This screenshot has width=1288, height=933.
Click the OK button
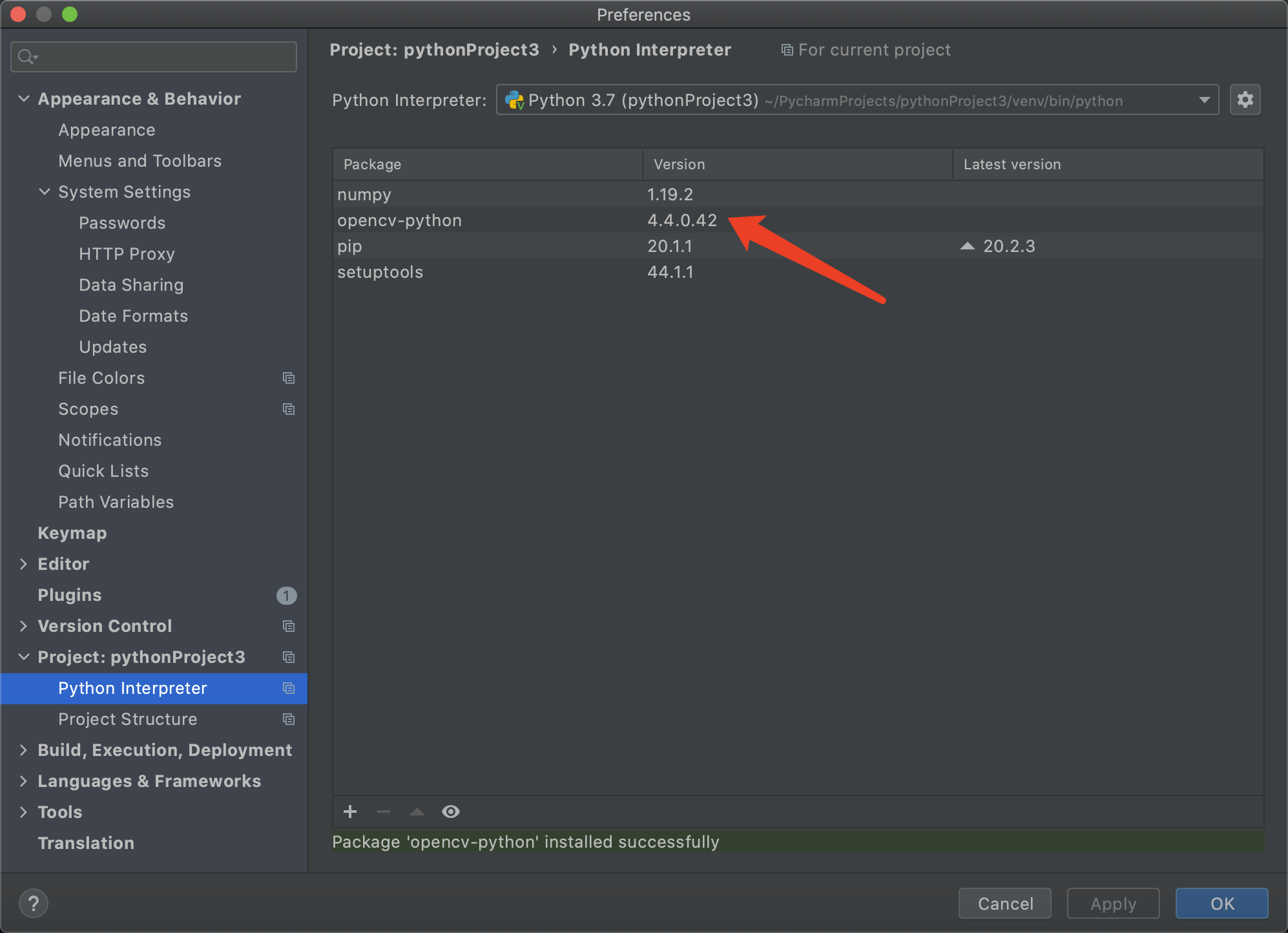(x=1221, y=903)
